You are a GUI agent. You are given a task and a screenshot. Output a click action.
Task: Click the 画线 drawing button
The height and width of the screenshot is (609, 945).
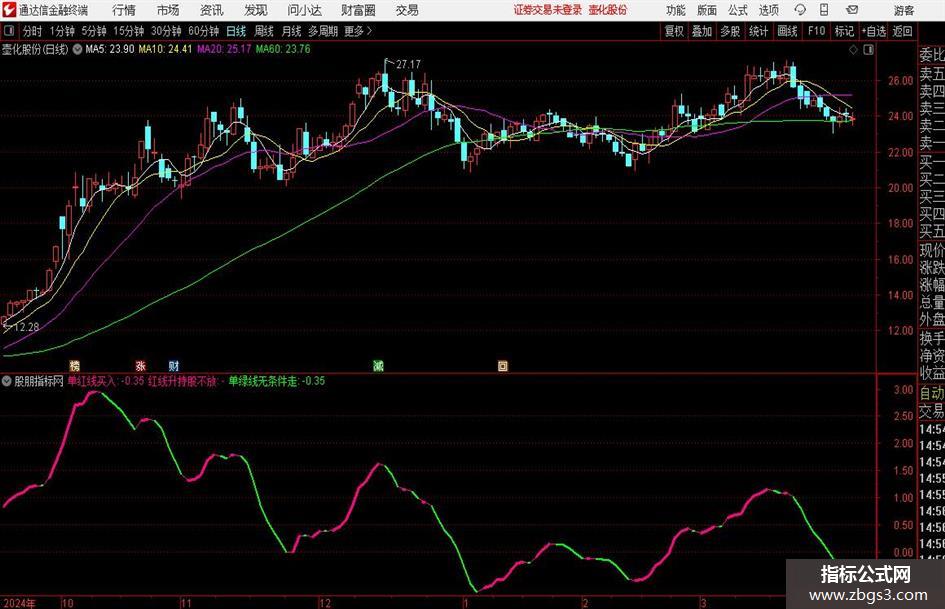[x=787, y=31]
